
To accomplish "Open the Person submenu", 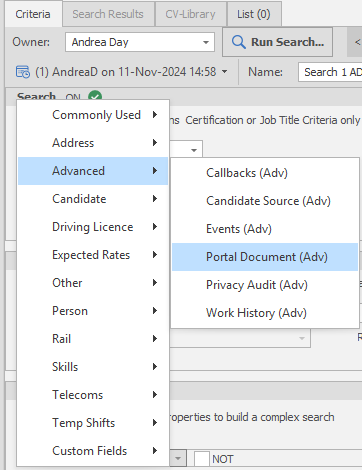I will (x=93, y=311).
